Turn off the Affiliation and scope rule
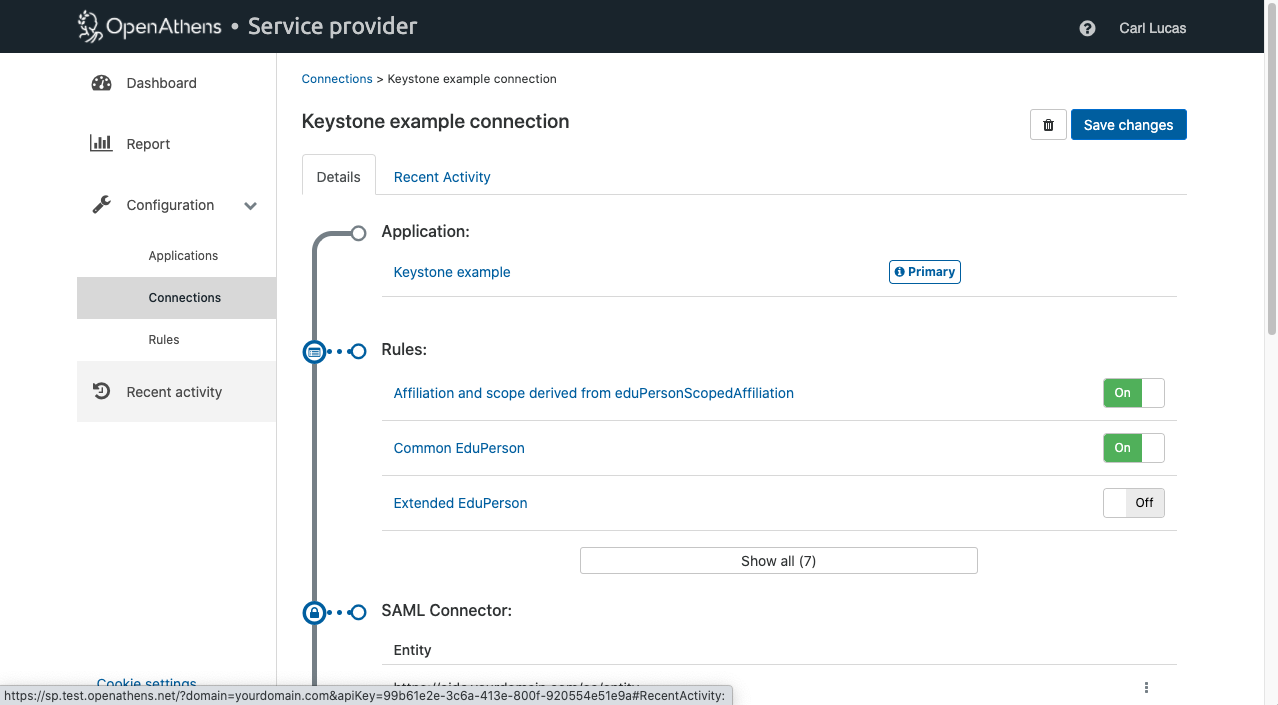Viewport: 1278px width, 705px height. point(1133,393)
